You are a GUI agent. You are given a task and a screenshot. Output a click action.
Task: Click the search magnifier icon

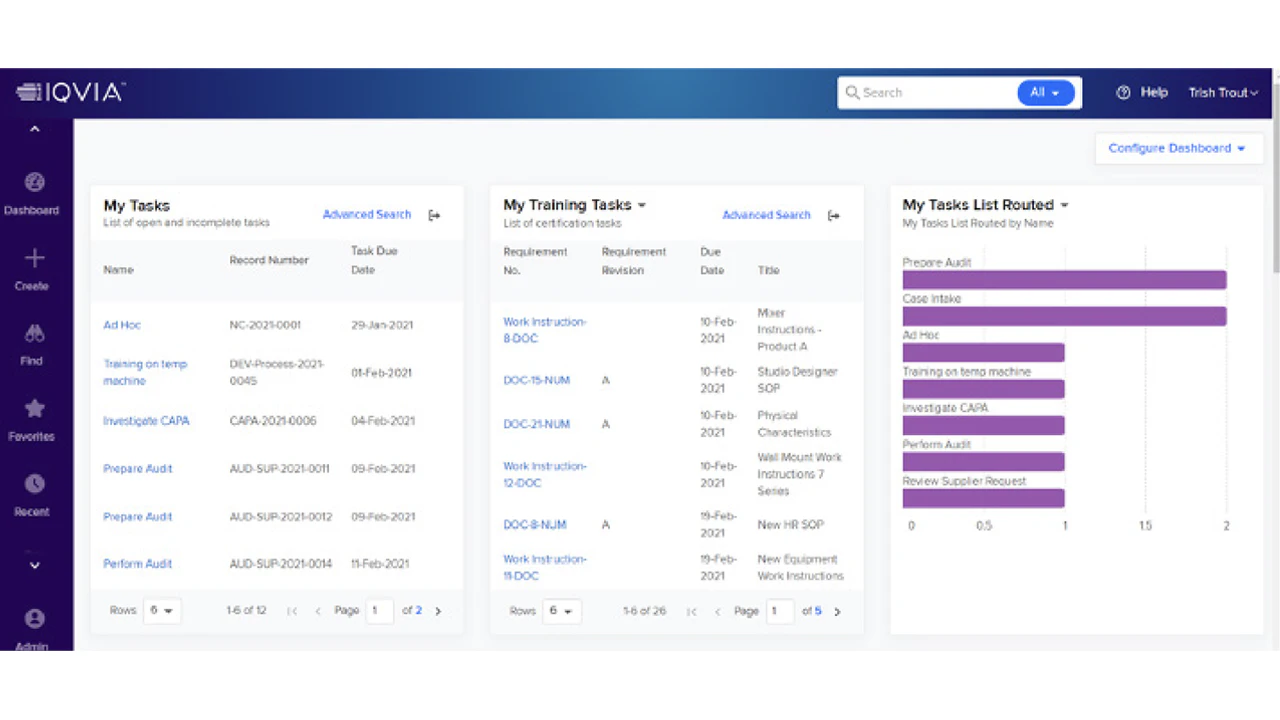click(852, 92)
